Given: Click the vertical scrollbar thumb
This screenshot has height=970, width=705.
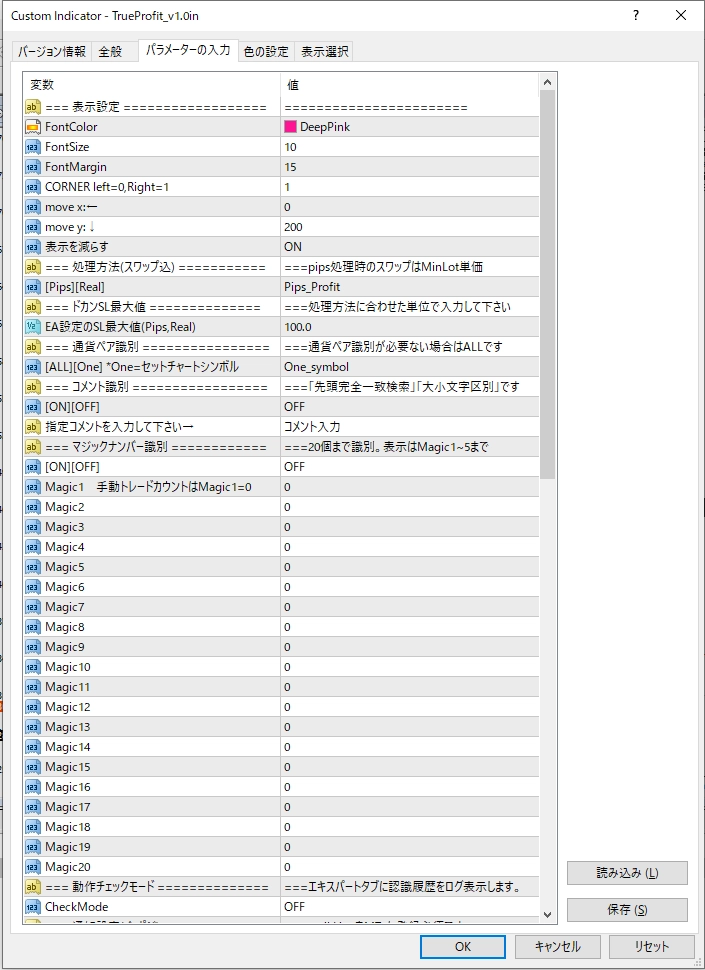Looking at the screenshot, I should click(547, 285).
